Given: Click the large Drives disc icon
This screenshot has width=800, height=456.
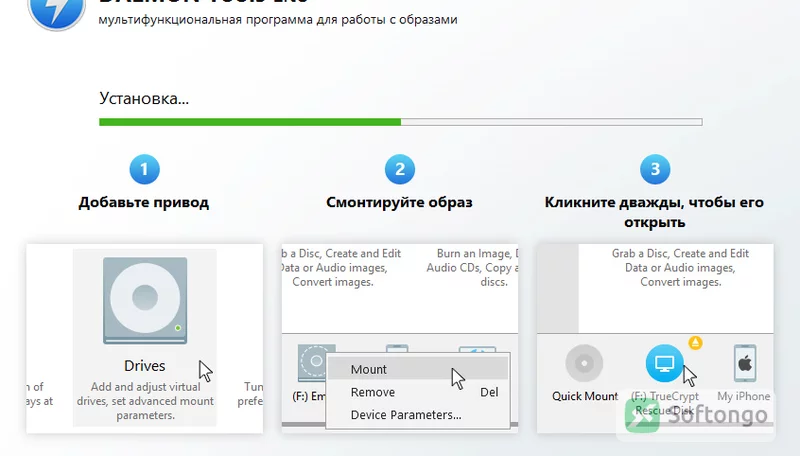Looking at the screenshot, I should click(145, 300).
